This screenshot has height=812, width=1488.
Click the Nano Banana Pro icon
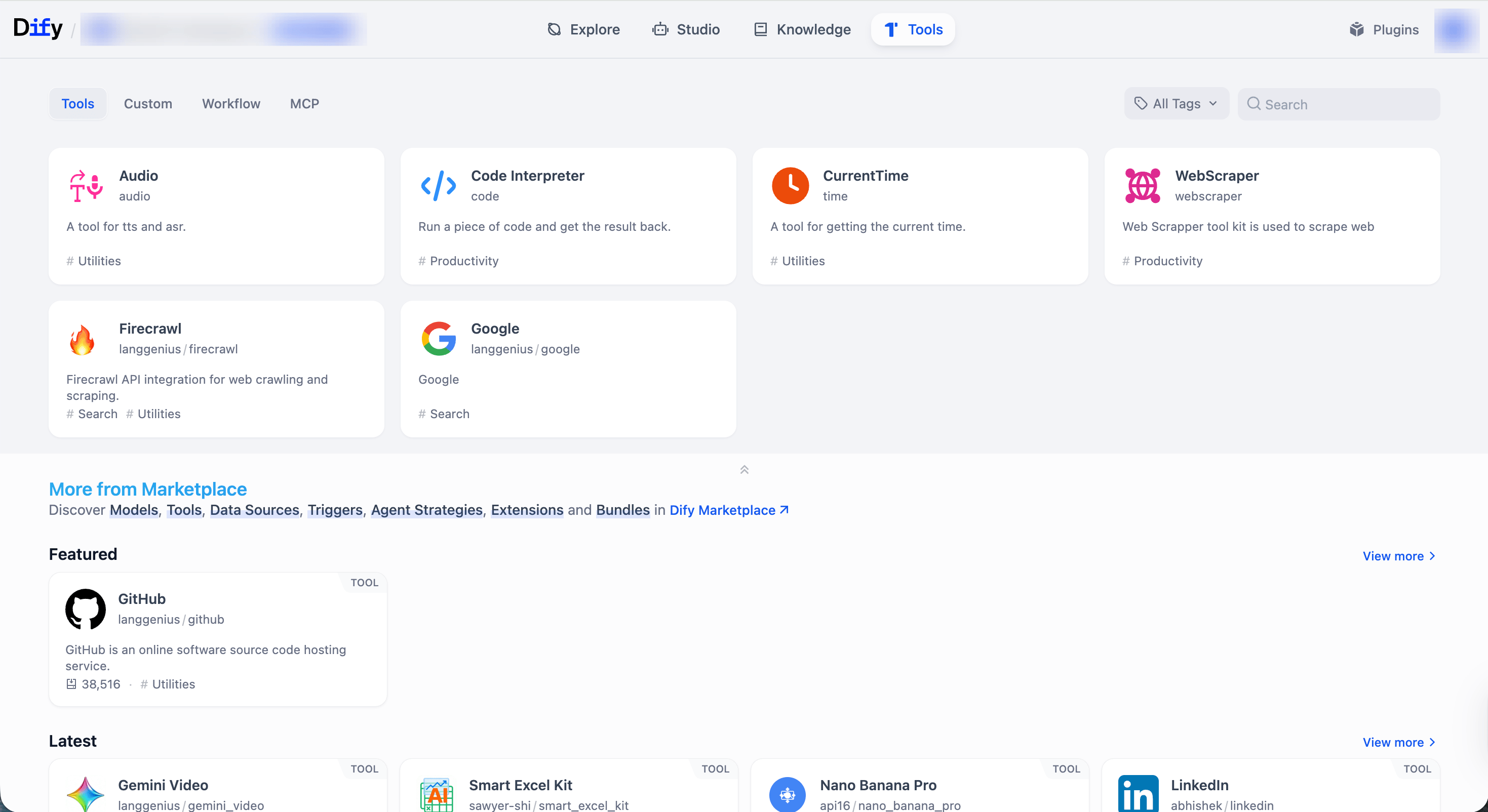[x=788, y=795]
